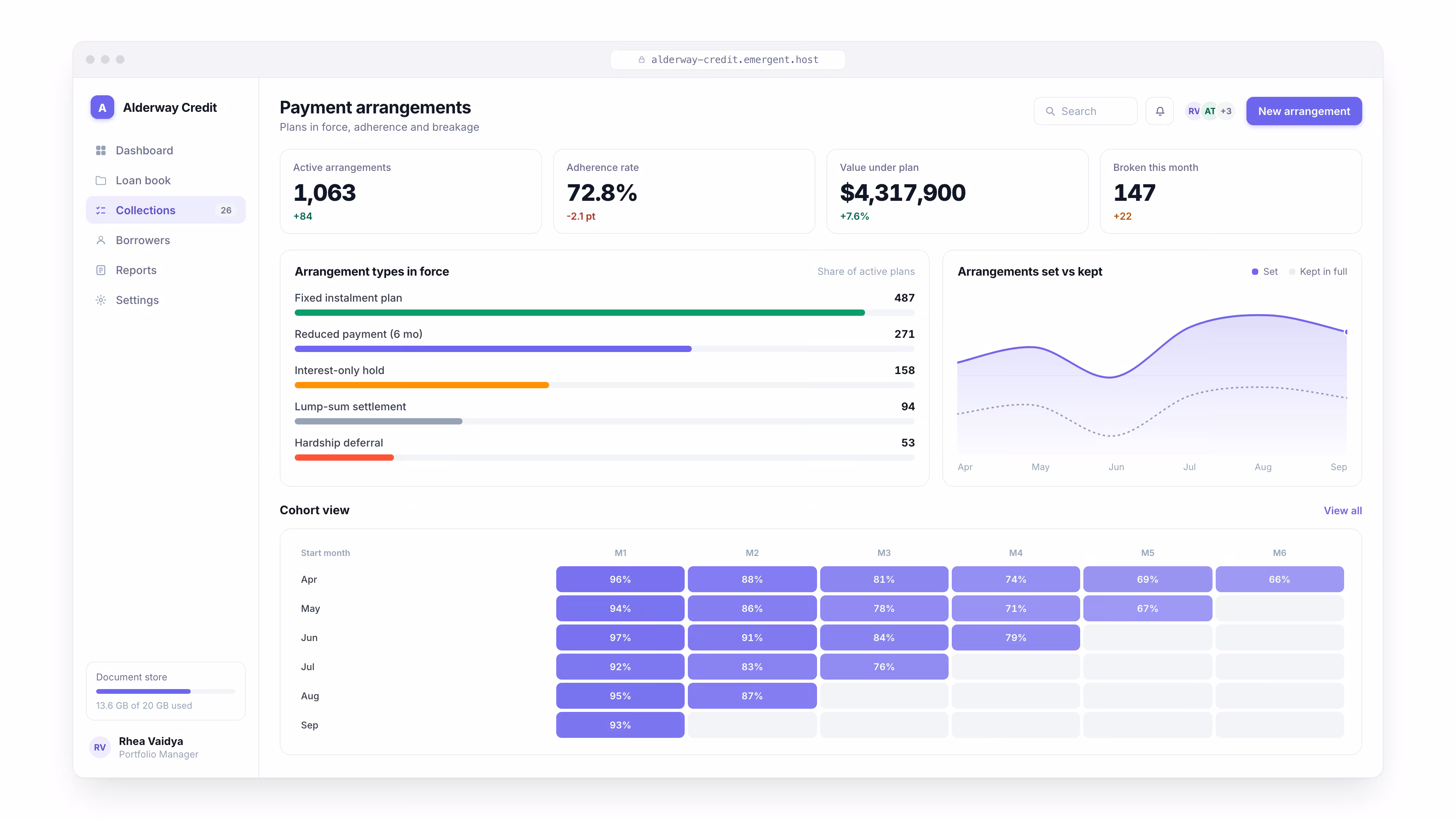This screenshot has height=819, width=1456.
Task: Click the Borrowers person icon
Action: (100, 240)
